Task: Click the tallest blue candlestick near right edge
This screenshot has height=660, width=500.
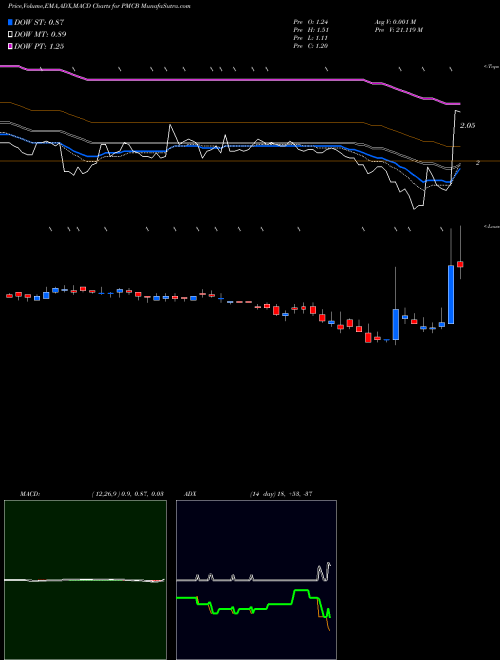Action: [451, 294]
